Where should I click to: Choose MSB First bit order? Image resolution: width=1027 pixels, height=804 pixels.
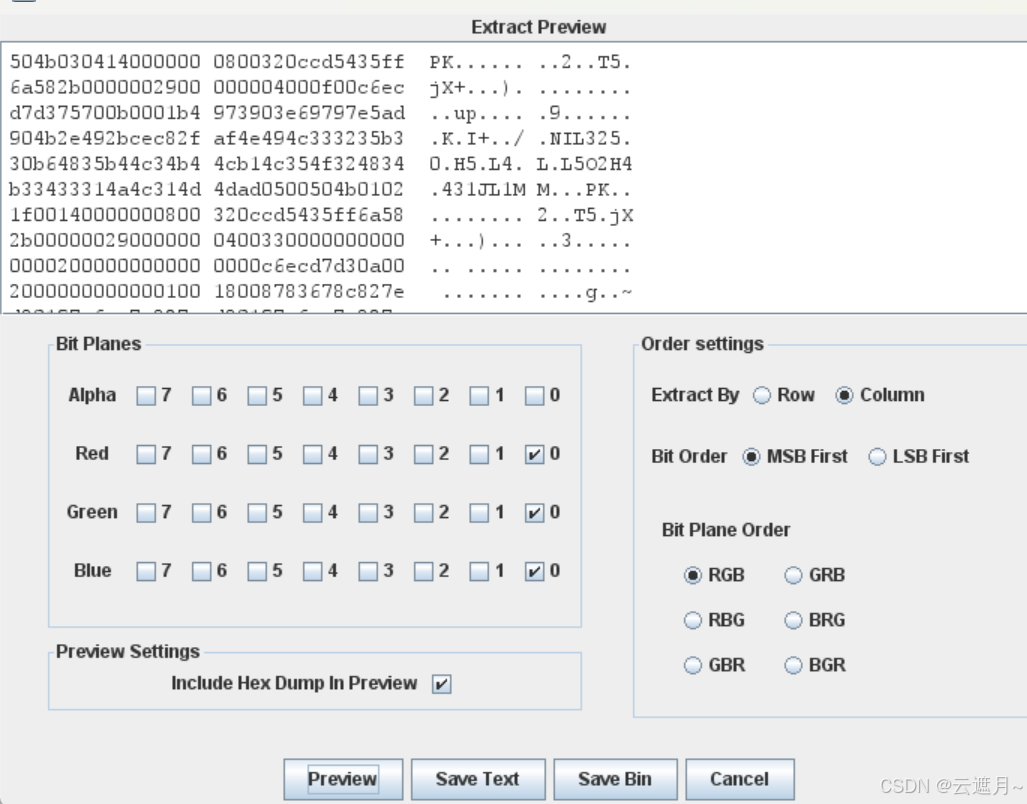751,456
